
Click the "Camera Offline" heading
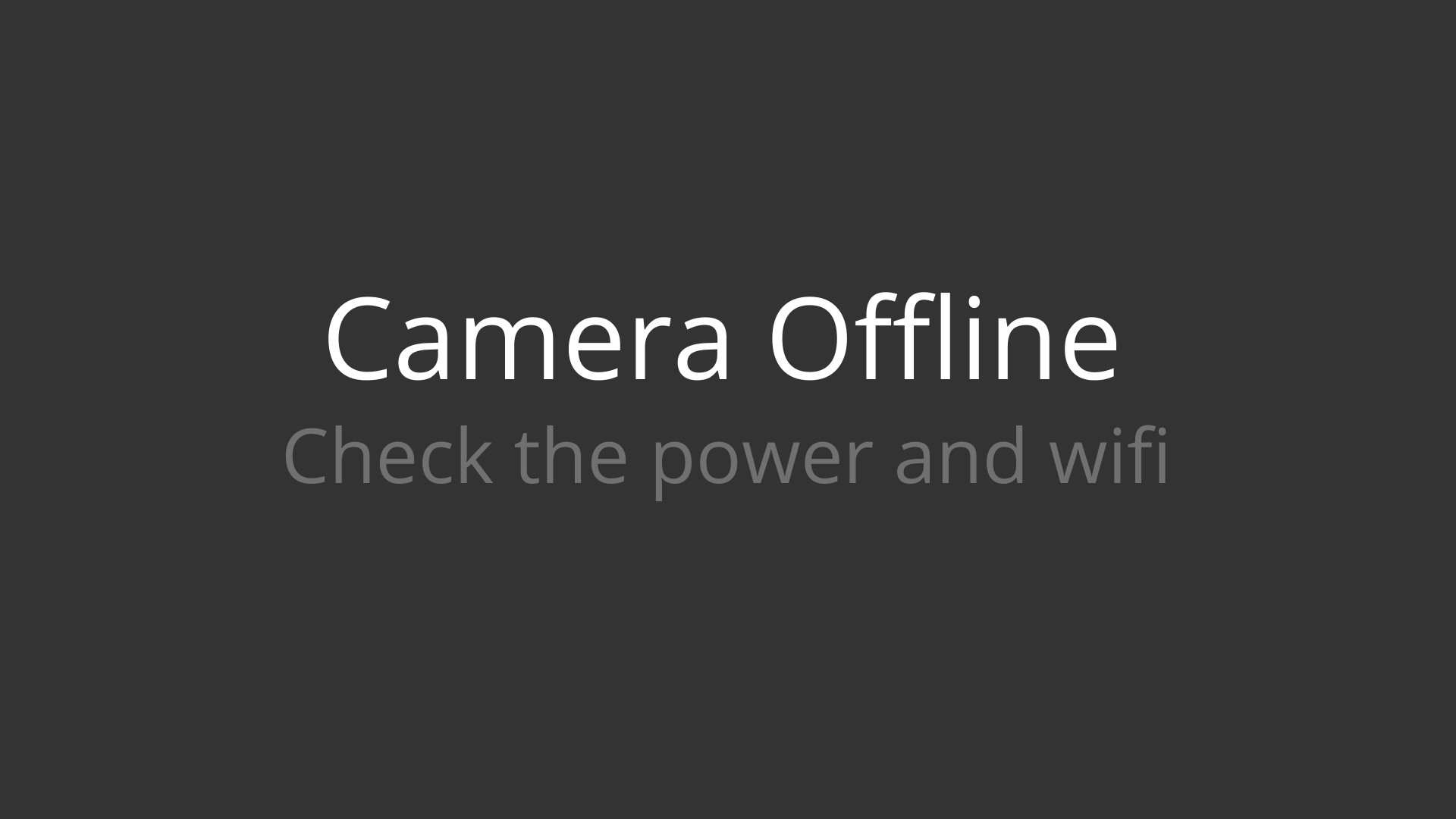[x=722, y=337]
